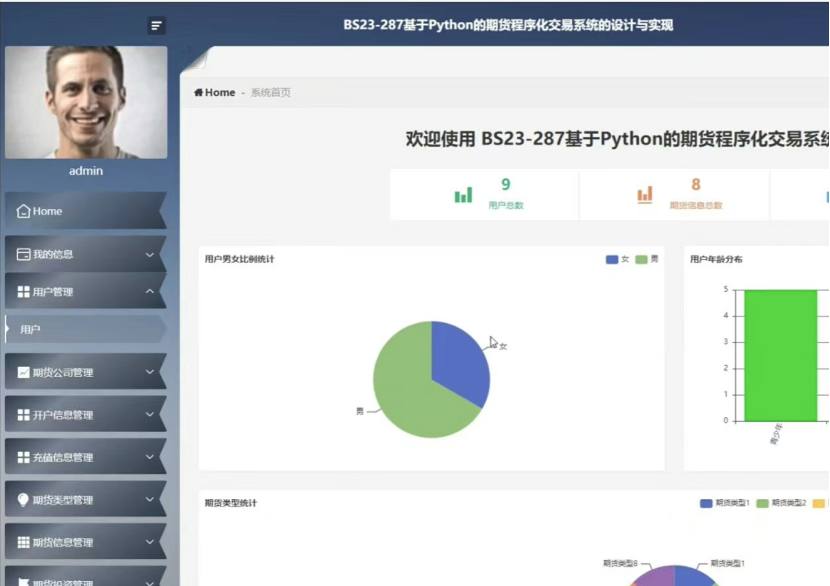830x586 pixels.
Task: Click the 用户年龄分布 chart title
Action: coord(716,259)
